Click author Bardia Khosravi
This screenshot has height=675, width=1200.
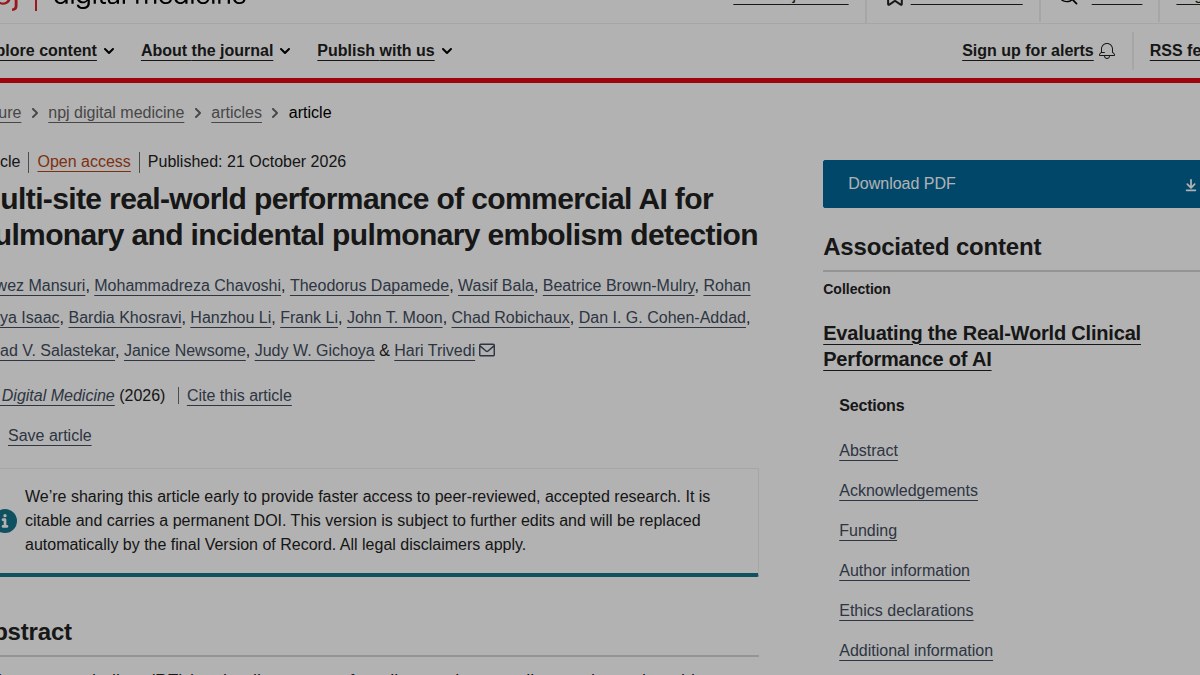click(125, 318)
